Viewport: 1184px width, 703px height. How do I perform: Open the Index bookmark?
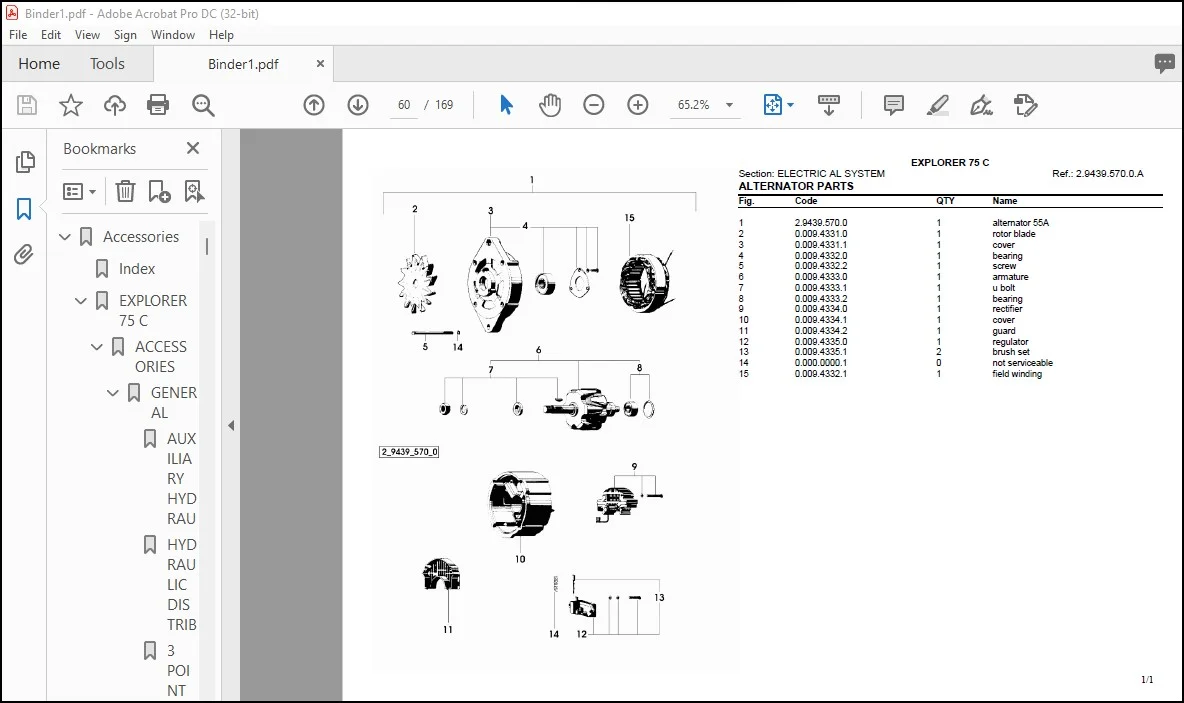[137, 269]
